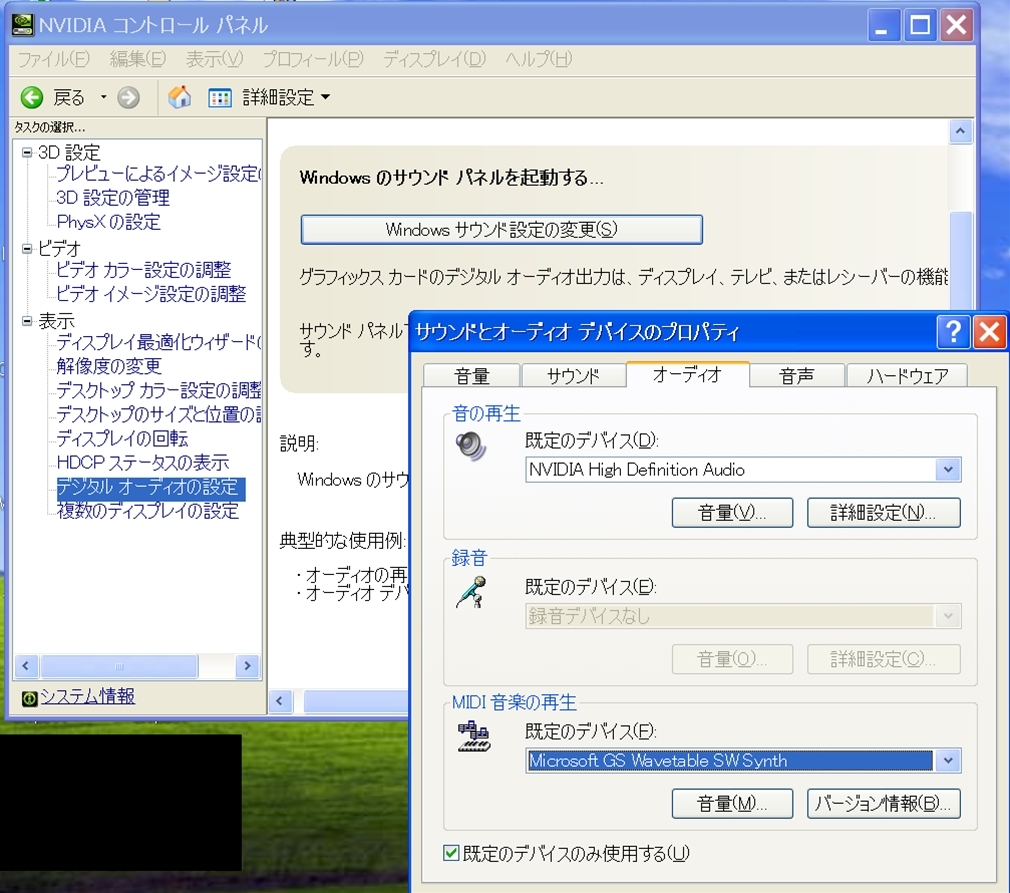This screenshot has height=893, width=1010.
Task: Open the 編集(E) menu
Action: 138,59
